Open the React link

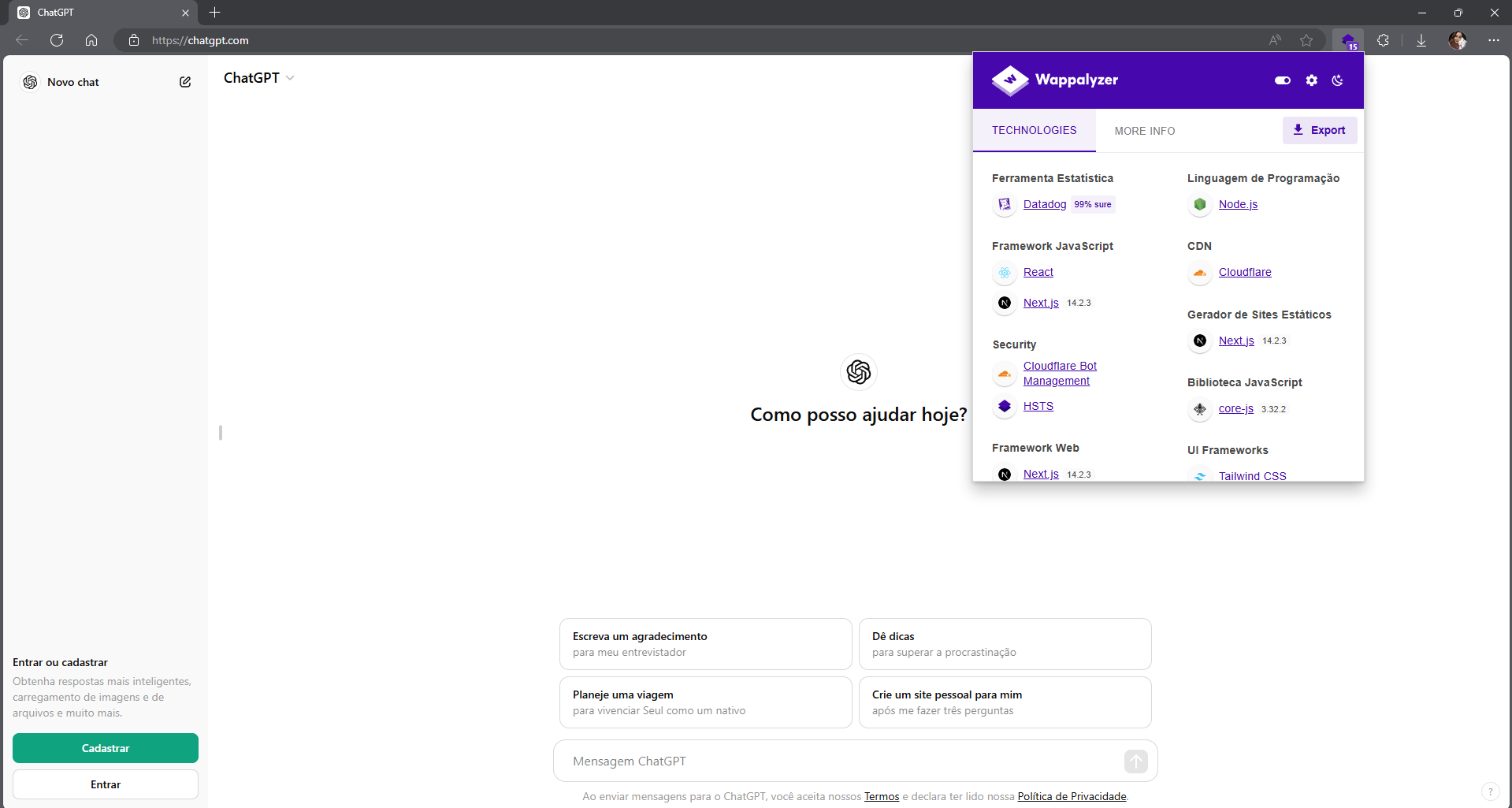tap(1038, 273)
